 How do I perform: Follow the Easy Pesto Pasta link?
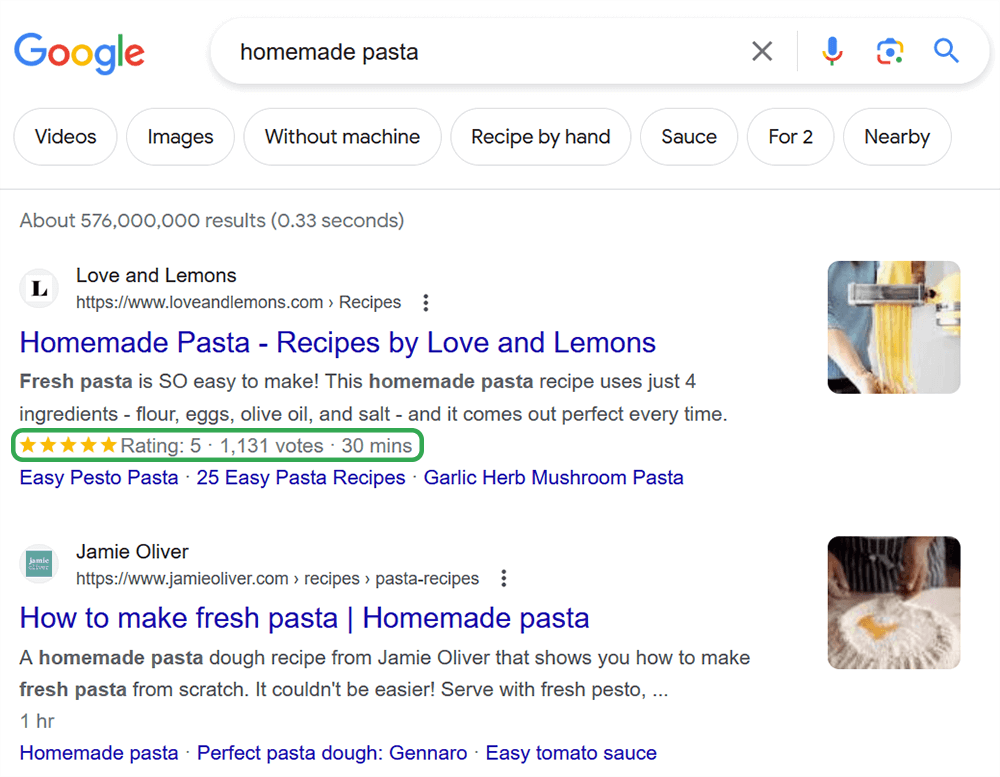(98, 478)
